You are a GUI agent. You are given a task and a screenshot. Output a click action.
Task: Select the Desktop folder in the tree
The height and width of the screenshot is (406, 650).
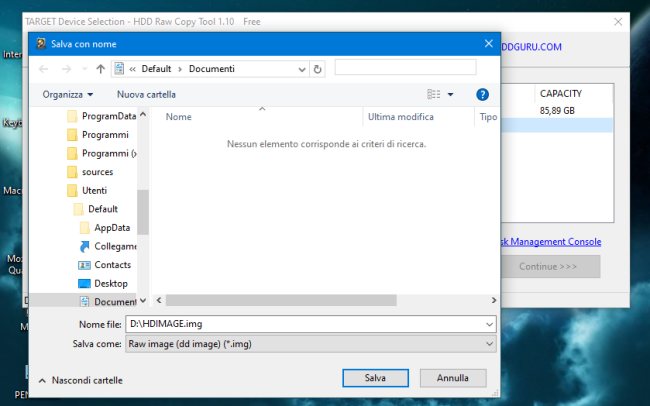click(x=110, y=284)
